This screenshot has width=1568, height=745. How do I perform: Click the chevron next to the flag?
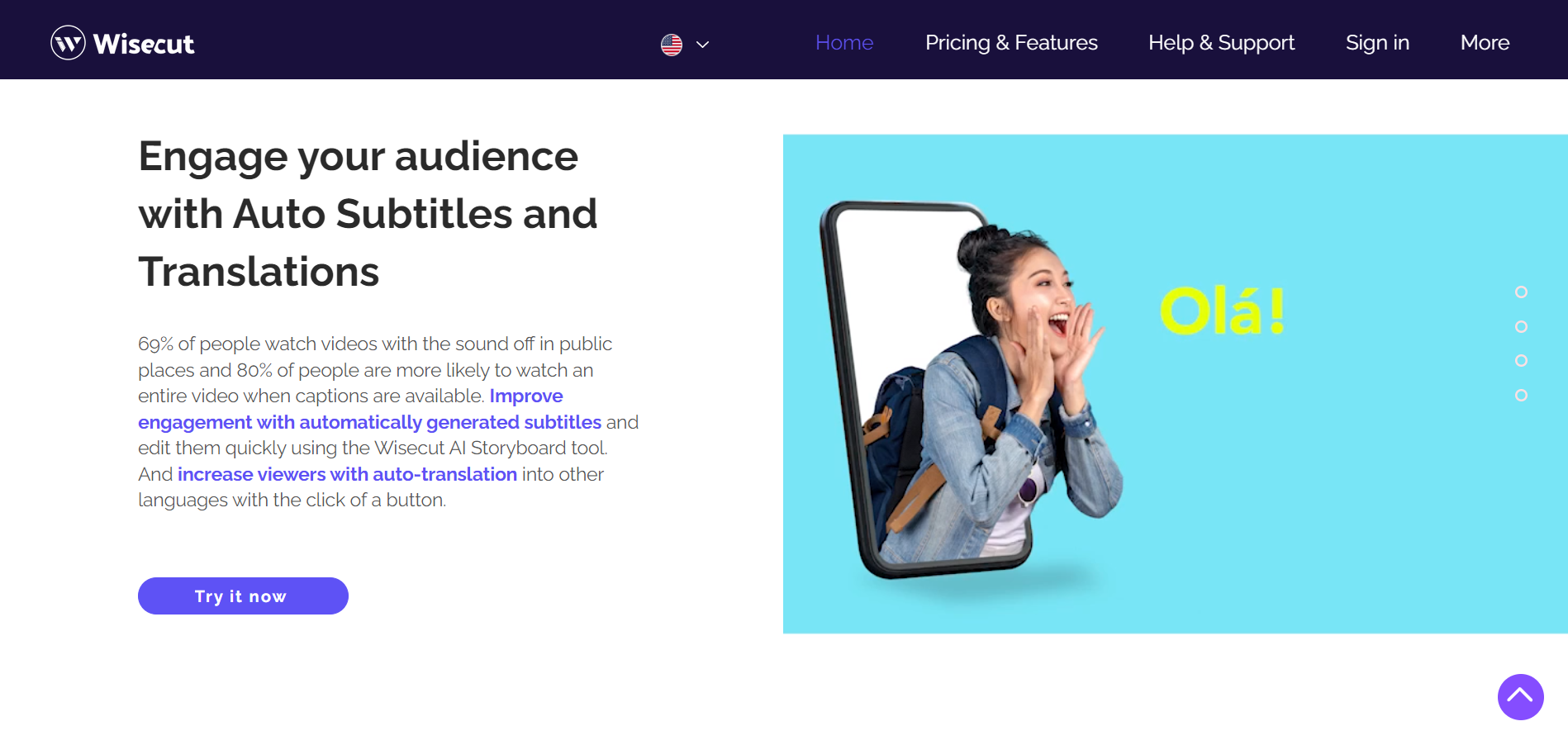[702, 45]
